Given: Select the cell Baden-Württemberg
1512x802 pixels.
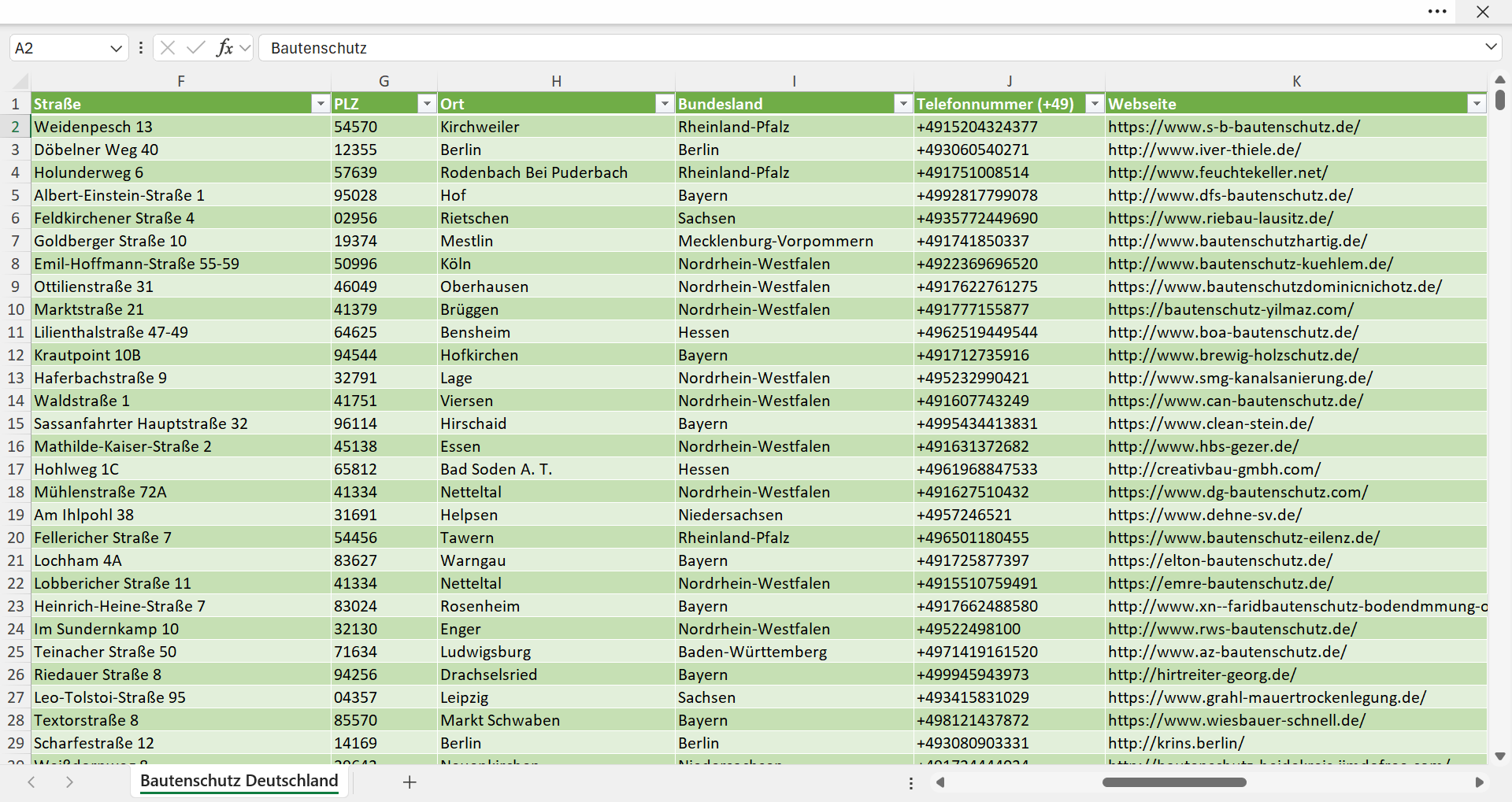Looking at the screenshot, I should [x=795, y=652].
